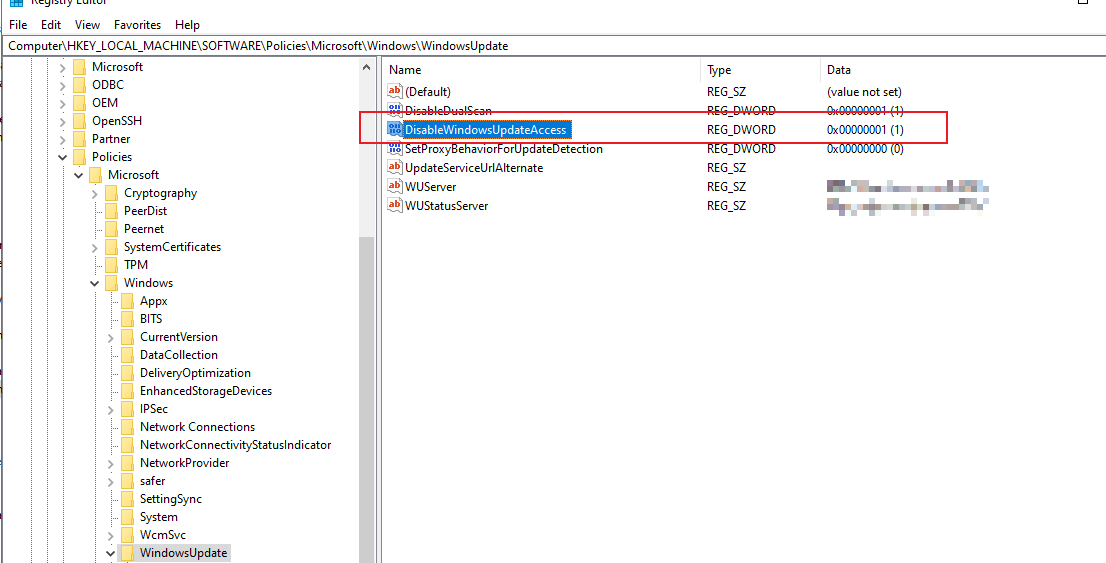
Task: Select the ODBC folder icon
Action: coord(80,85)
